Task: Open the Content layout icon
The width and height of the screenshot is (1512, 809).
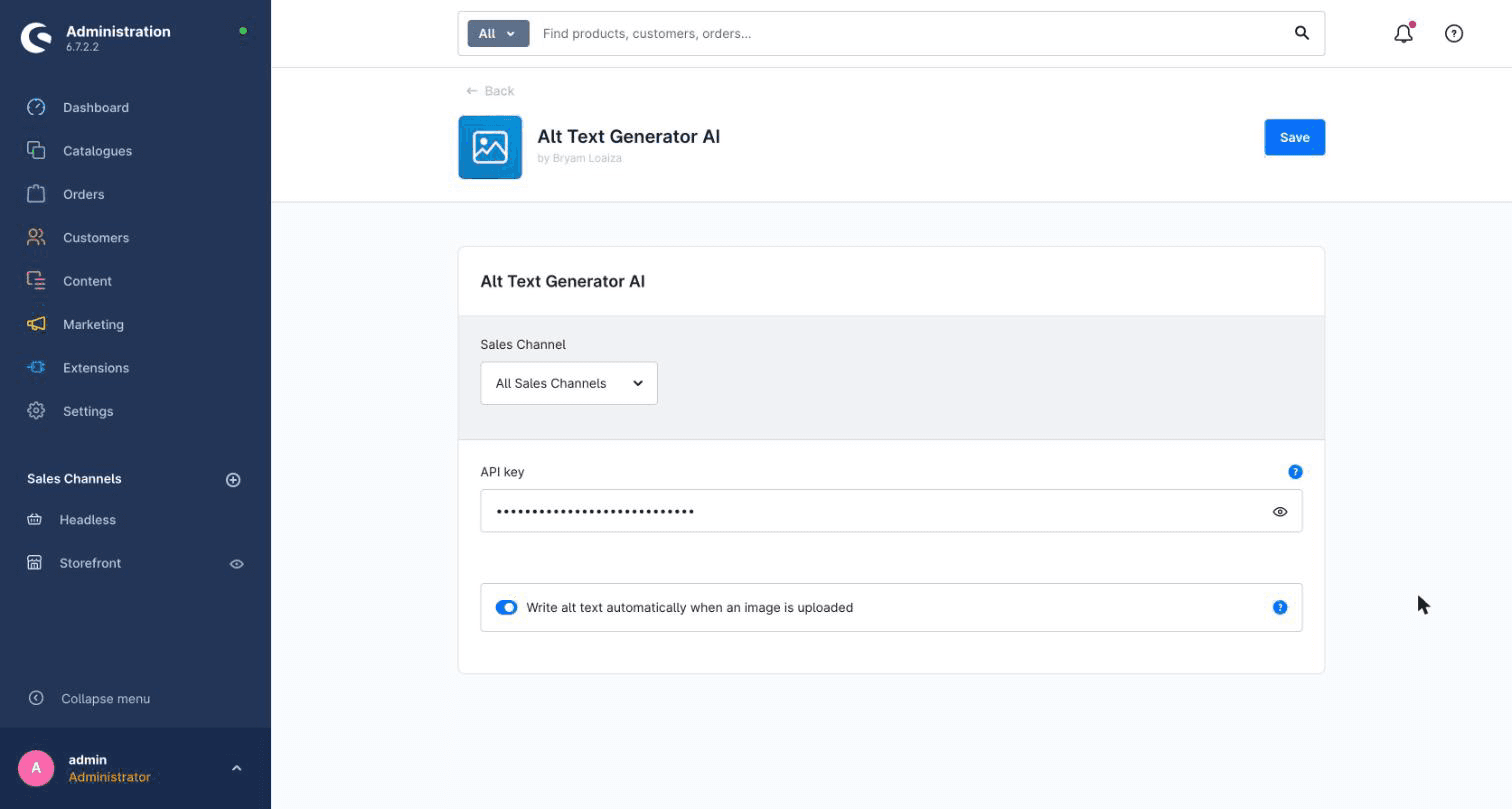Action: 36,281
